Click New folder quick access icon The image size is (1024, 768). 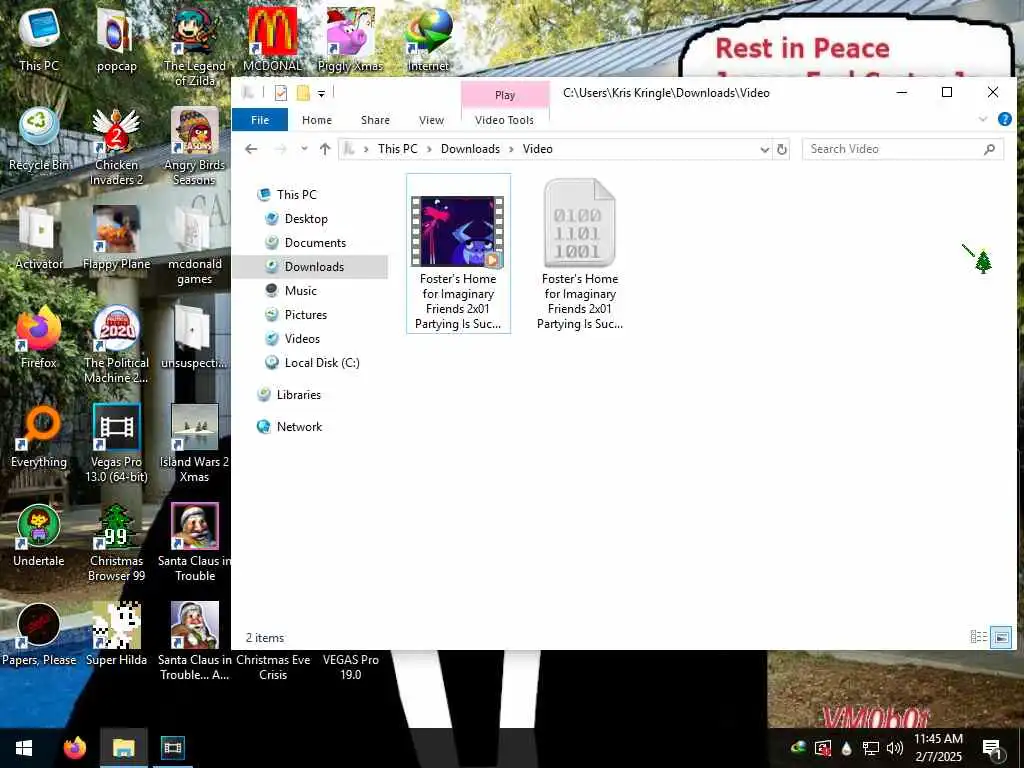302,93
